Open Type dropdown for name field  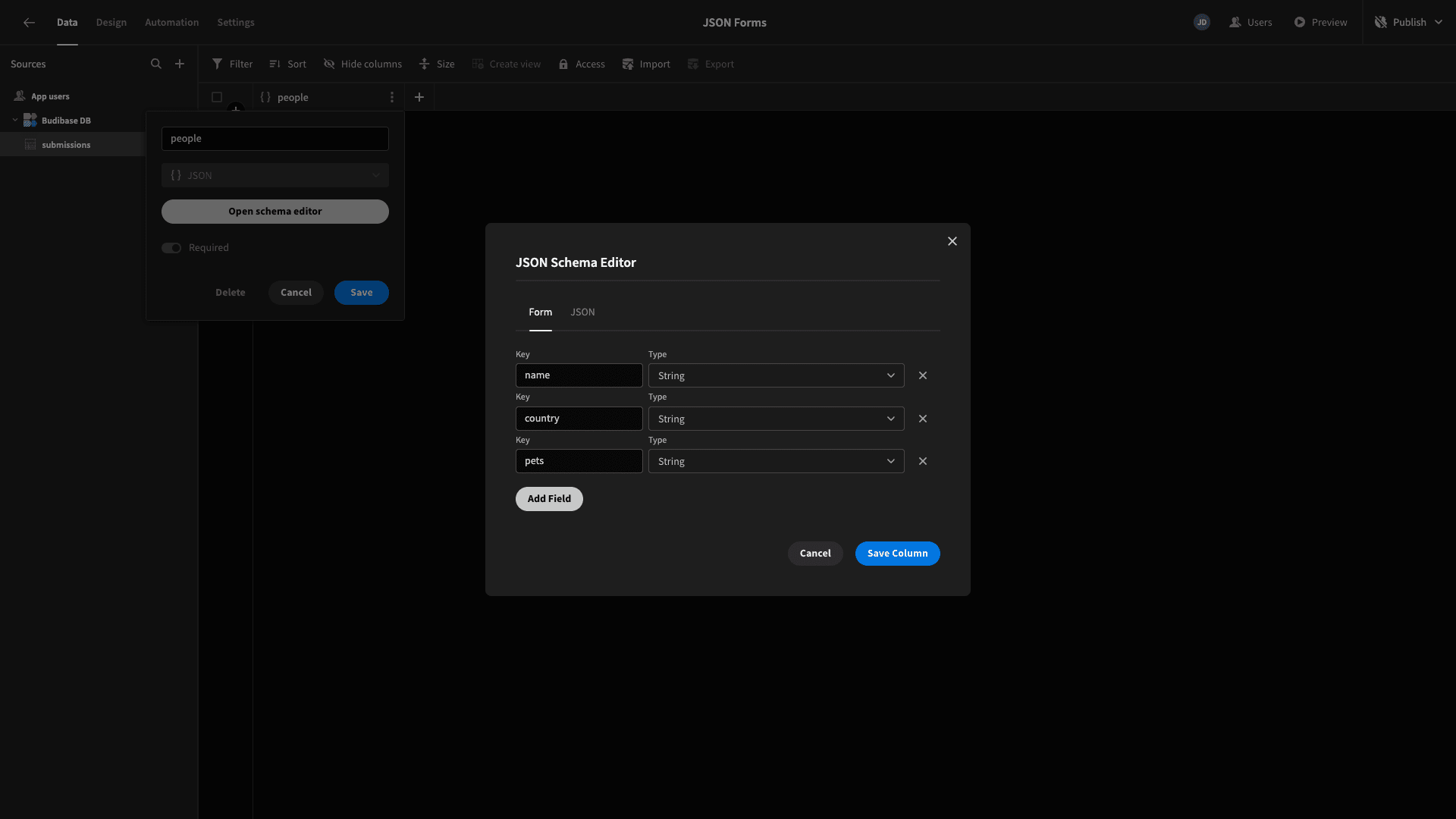[777, 375]
